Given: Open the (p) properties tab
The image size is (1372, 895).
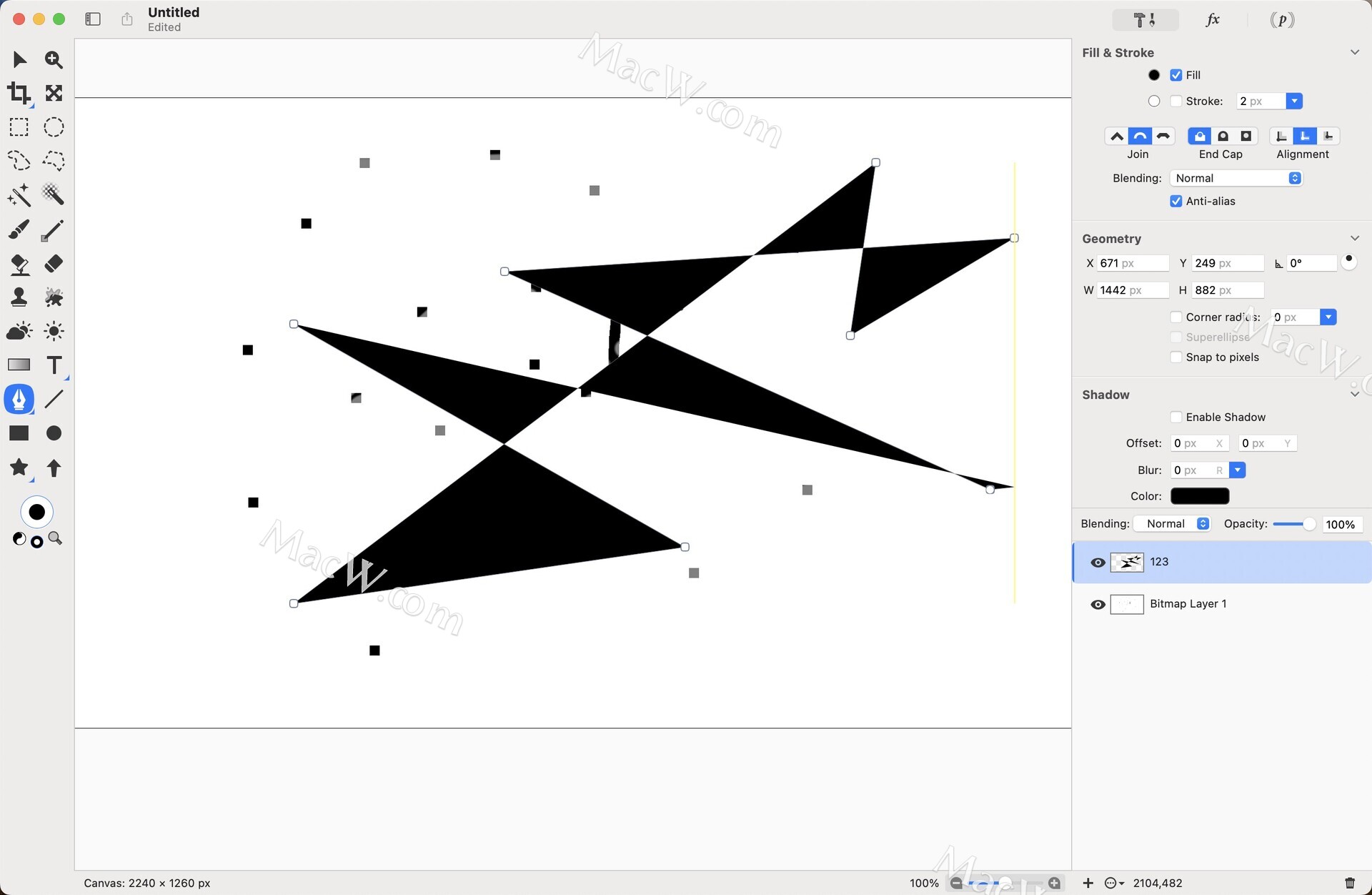Looking at the screenshot, I should coord(1282,20).
